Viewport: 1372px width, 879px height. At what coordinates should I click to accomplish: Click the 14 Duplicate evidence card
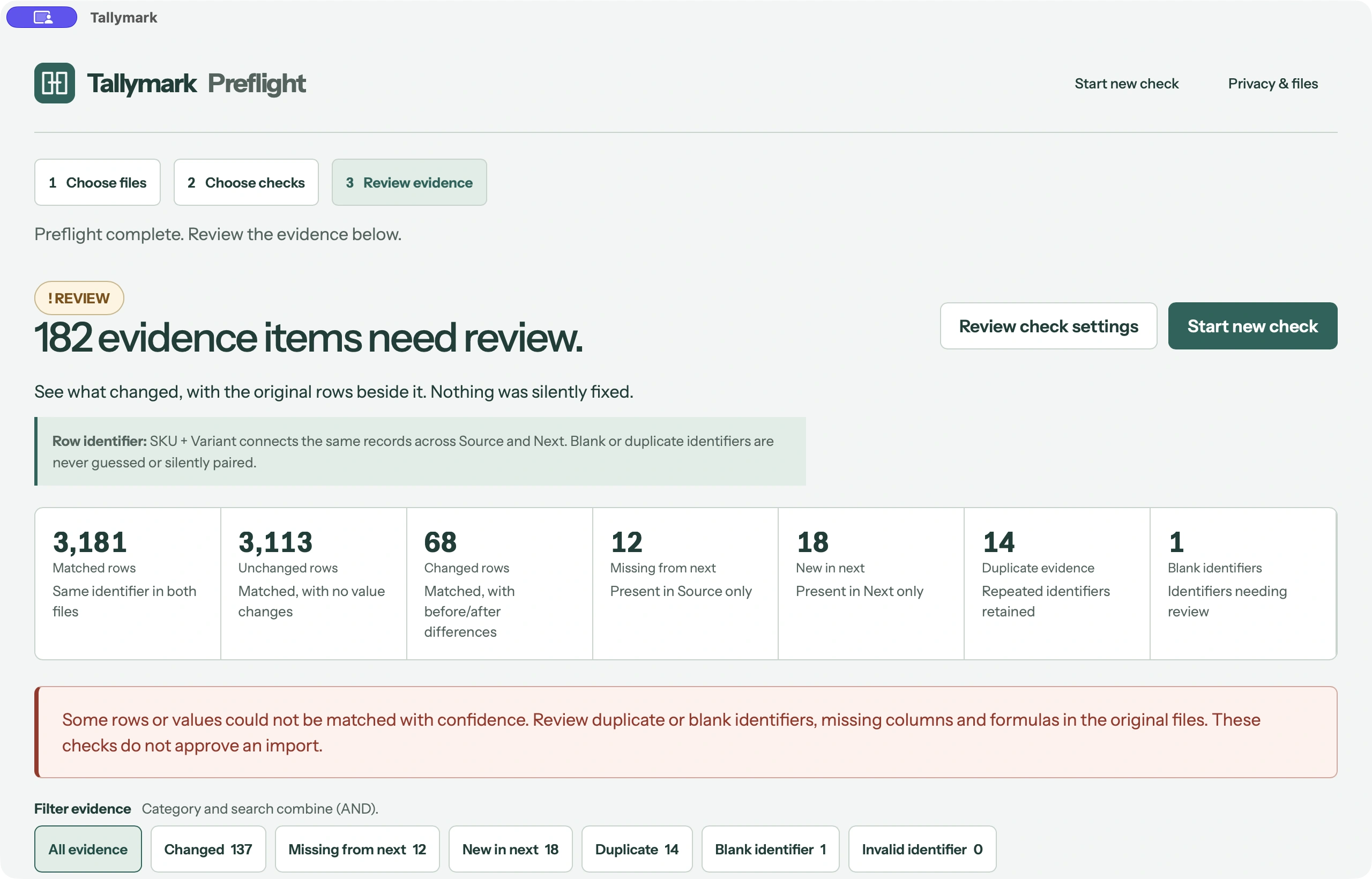click(x=1057, y=583)
